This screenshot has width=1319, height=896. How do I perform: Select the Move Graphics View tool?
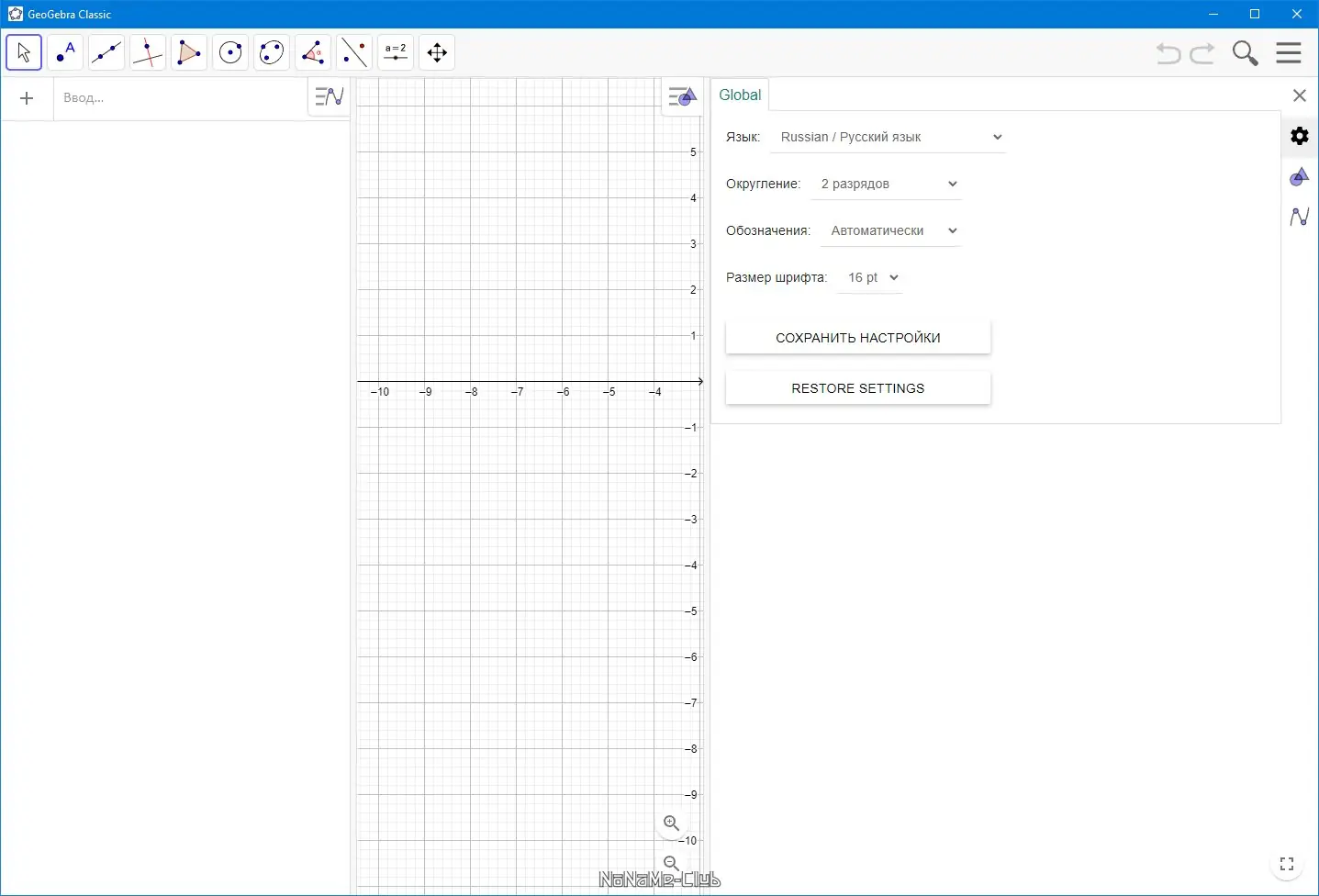click(x=437, y=52)
